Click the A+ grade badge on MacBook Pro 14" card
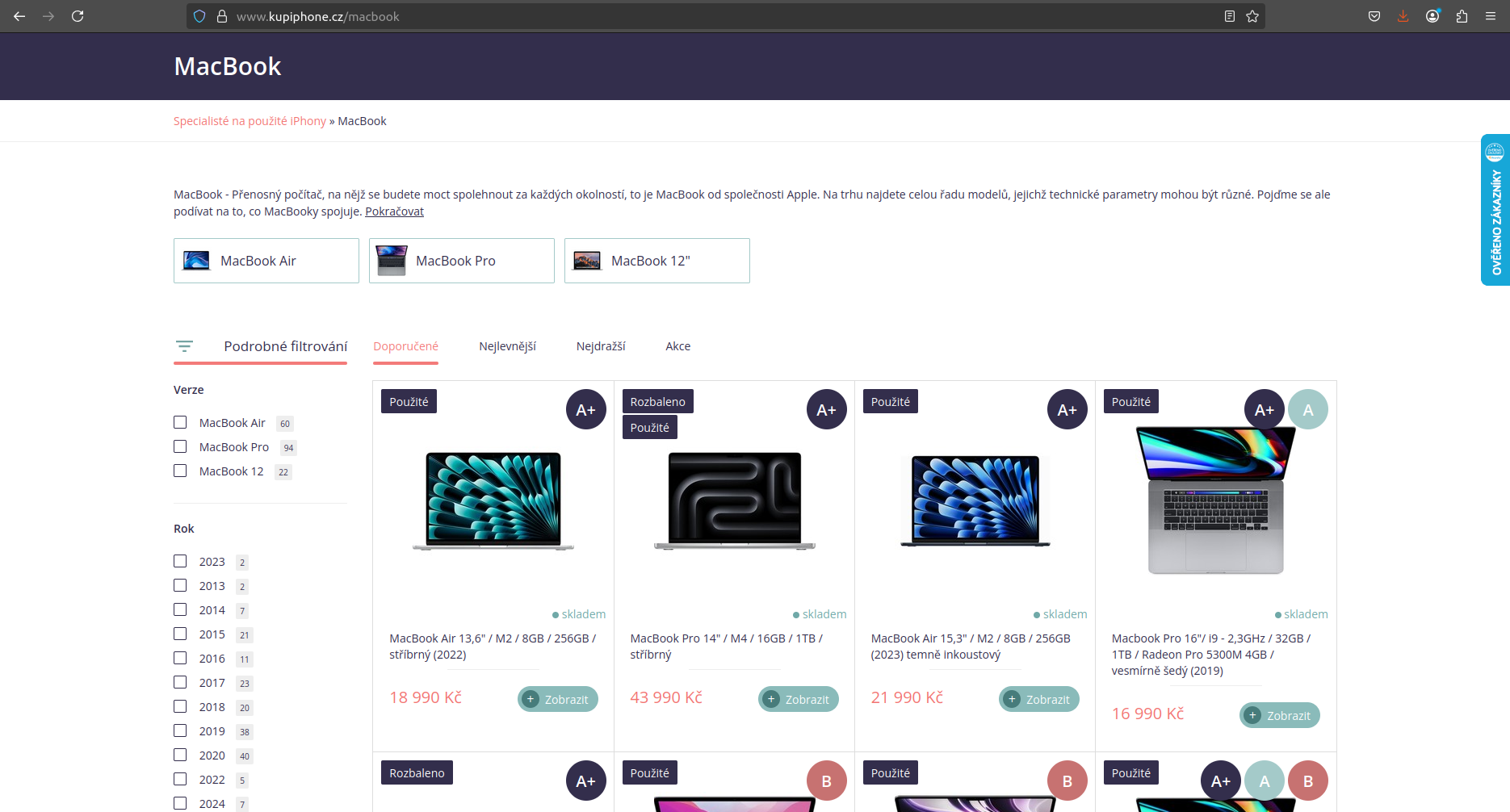The width and height of the screenshot is (1510, 812). click(x=827, y=410)
